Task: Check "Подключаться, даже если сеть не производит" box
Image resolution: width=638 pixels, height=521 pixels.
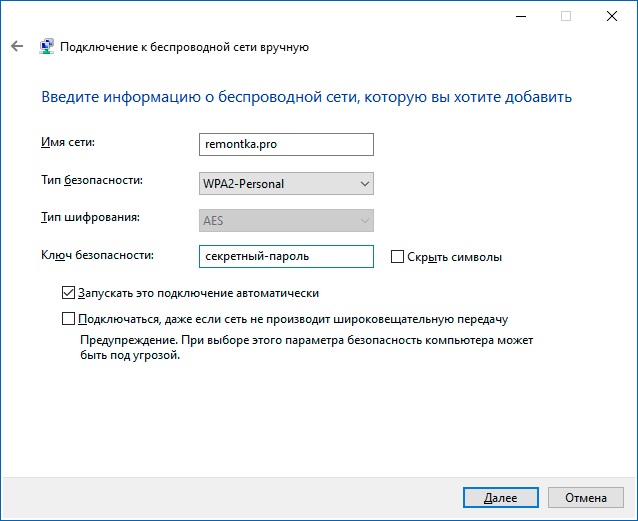Action: point(68,319)
